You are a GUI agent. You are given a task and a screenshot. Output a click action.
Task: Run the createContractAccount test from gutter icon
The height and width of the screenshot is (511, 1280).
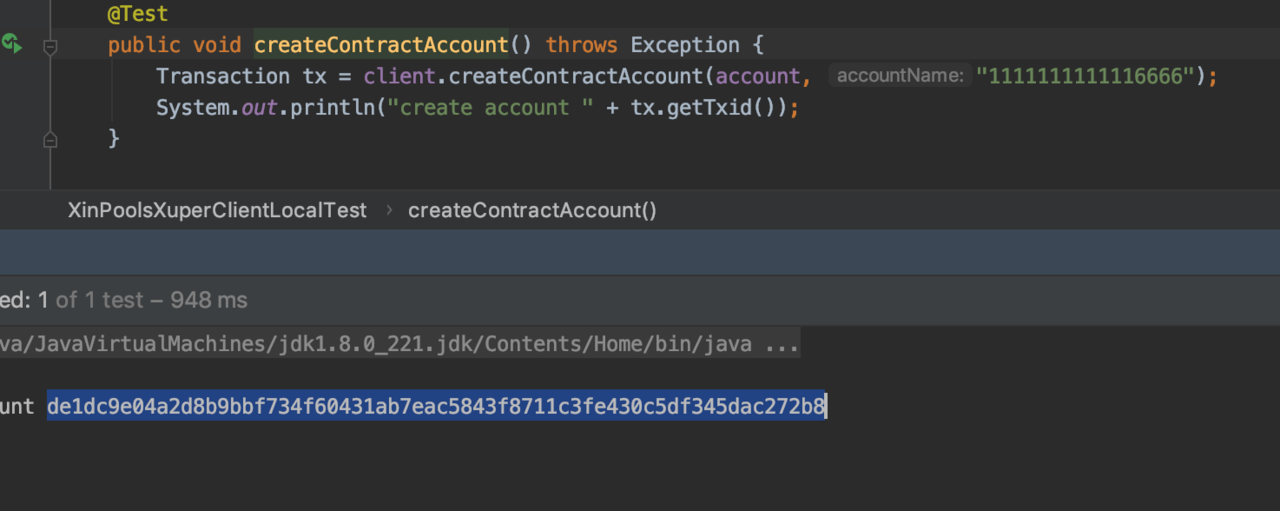click(x=12, y=43)
